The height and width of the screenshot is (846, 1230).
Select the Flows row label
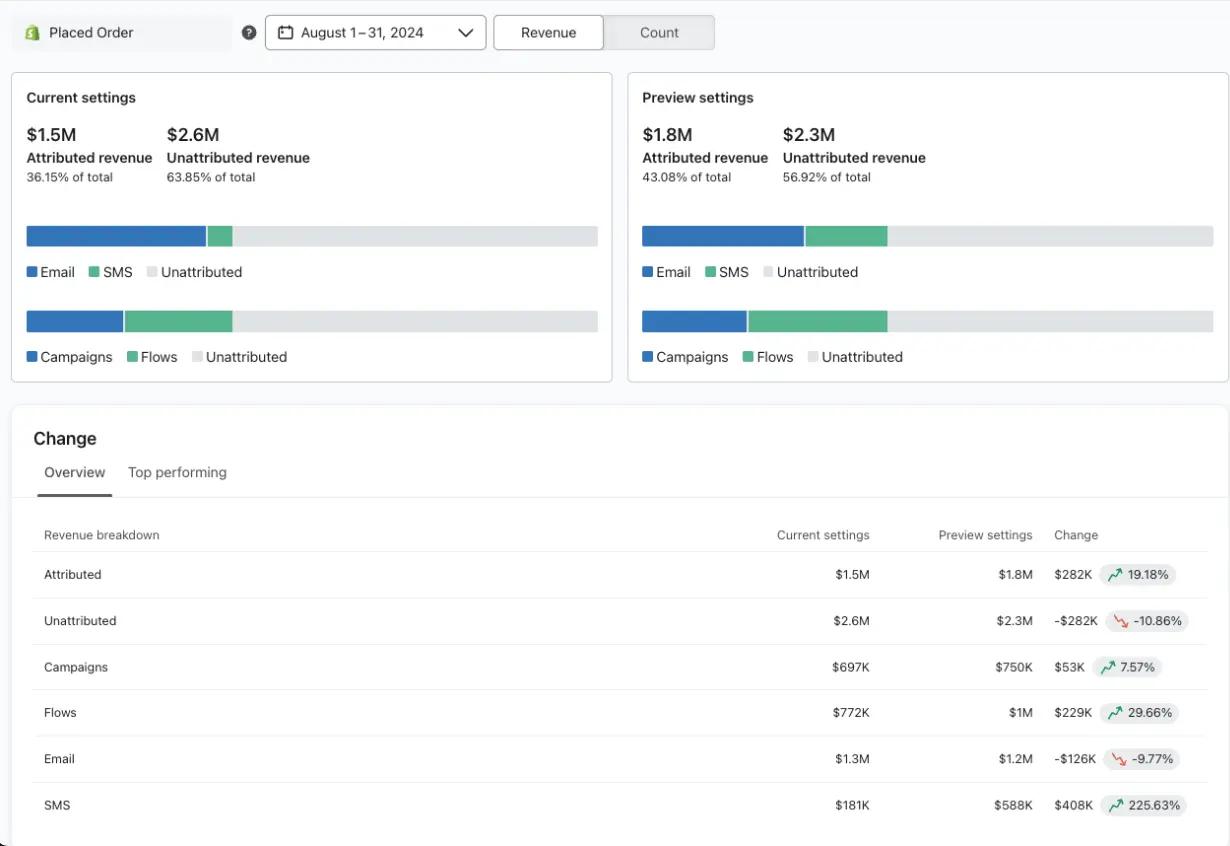(60, 713)
